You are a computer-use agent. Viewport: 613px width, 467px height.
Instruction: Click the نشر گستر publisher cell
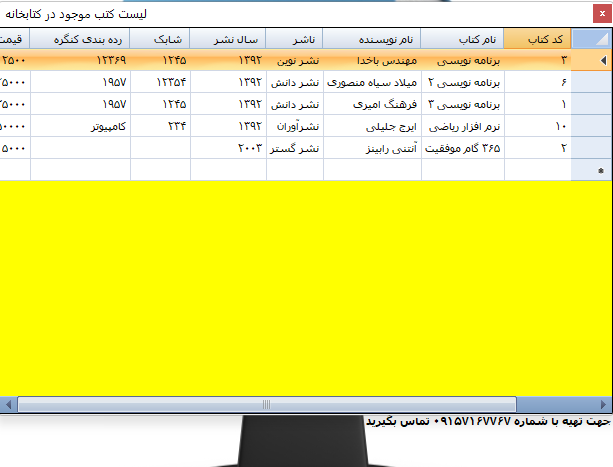coord(295,148)
